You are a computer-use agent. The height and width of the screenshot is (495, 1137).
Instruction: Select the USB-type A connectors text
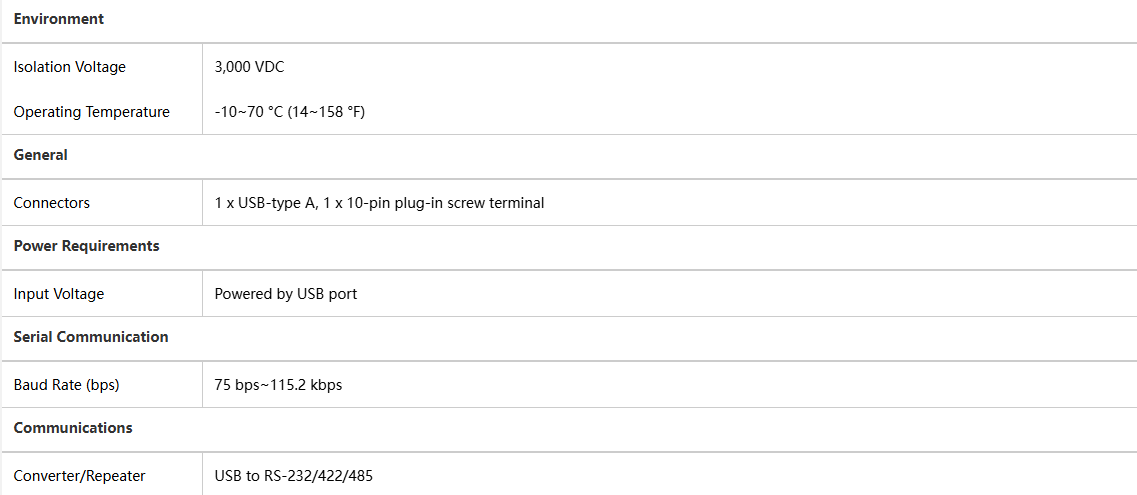(x=265, y=203)
